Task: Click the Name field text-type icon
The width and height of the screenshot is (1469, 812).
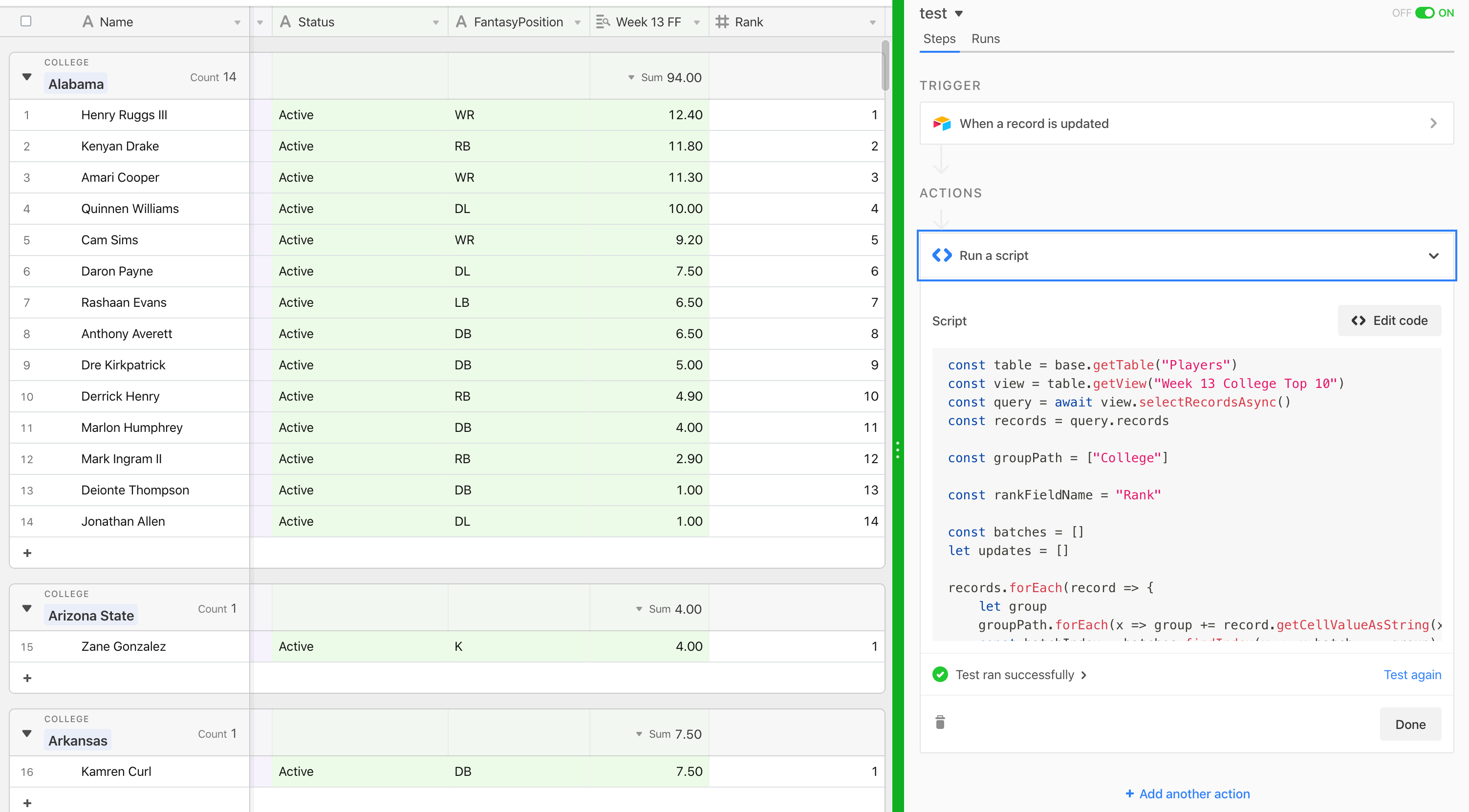Action: 88,21
